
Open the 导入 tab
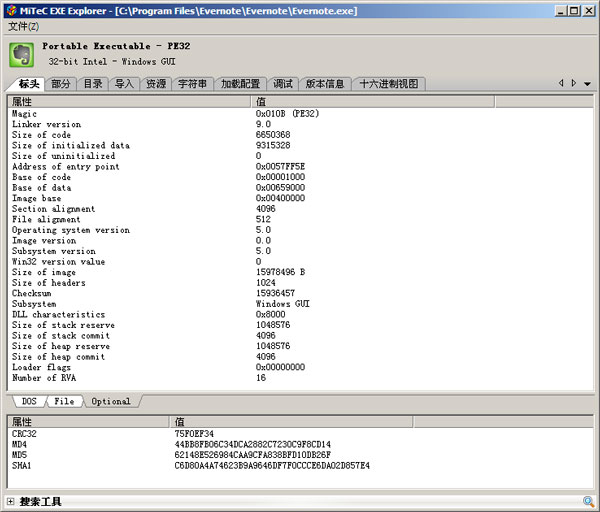124,84
